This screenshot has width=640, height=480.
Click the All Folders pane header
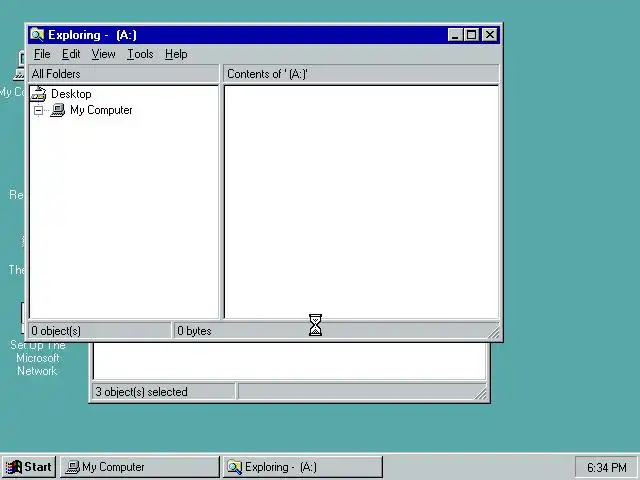coord(124,74)
